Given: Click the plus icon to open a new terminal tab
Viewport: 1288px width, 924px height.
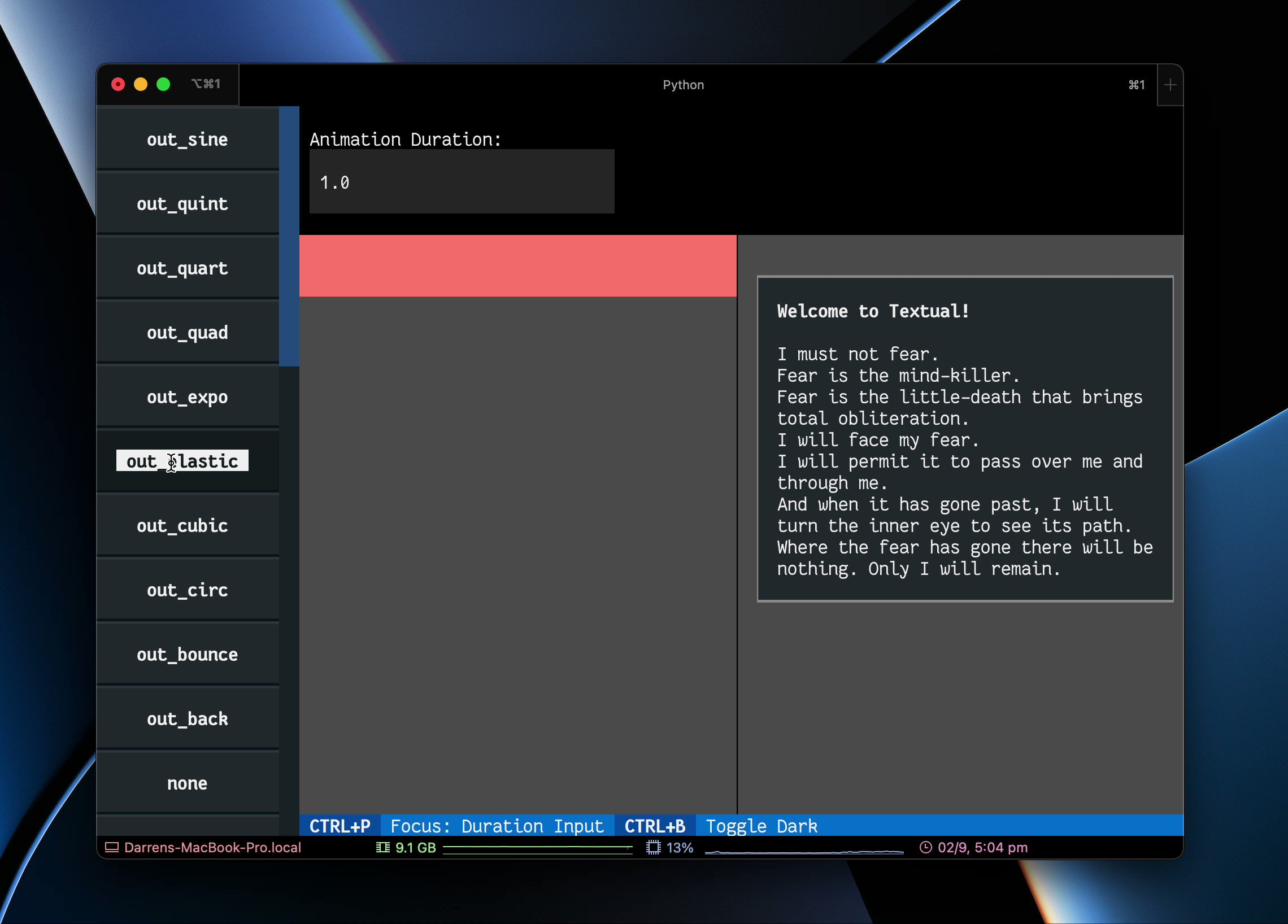Looking at the screenshot, I should tap(1170, 85).
